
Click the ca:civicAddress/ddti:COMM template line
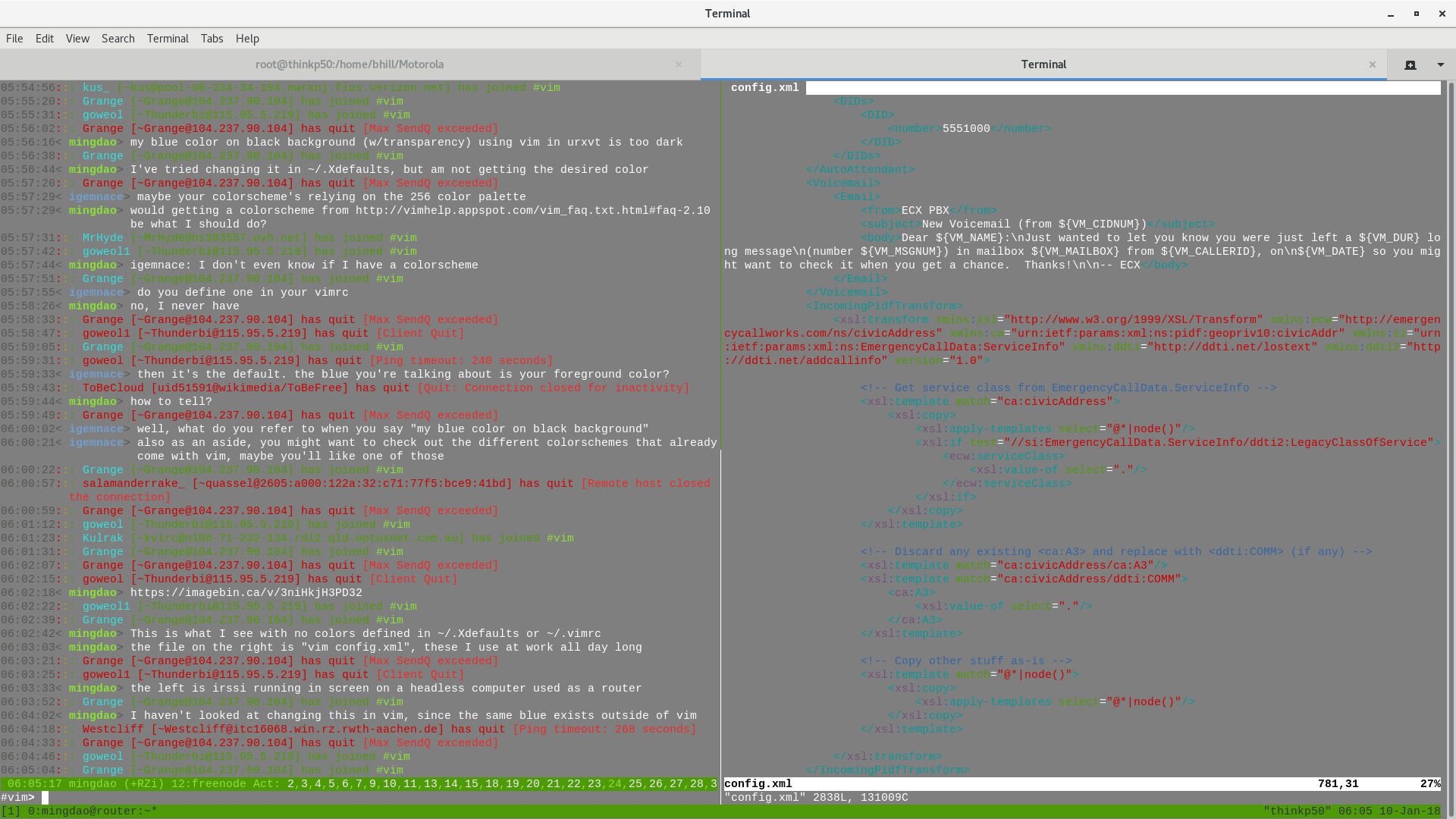(1025, 579)
